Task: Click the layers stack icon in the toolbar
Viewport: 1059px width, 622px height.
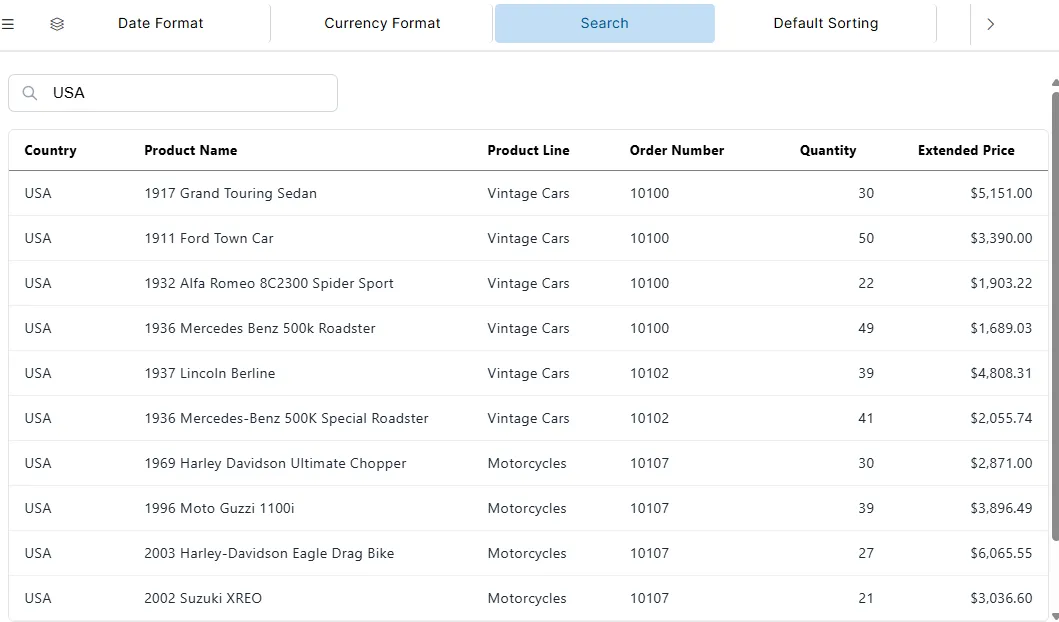Action: click(x=57, y=24)
